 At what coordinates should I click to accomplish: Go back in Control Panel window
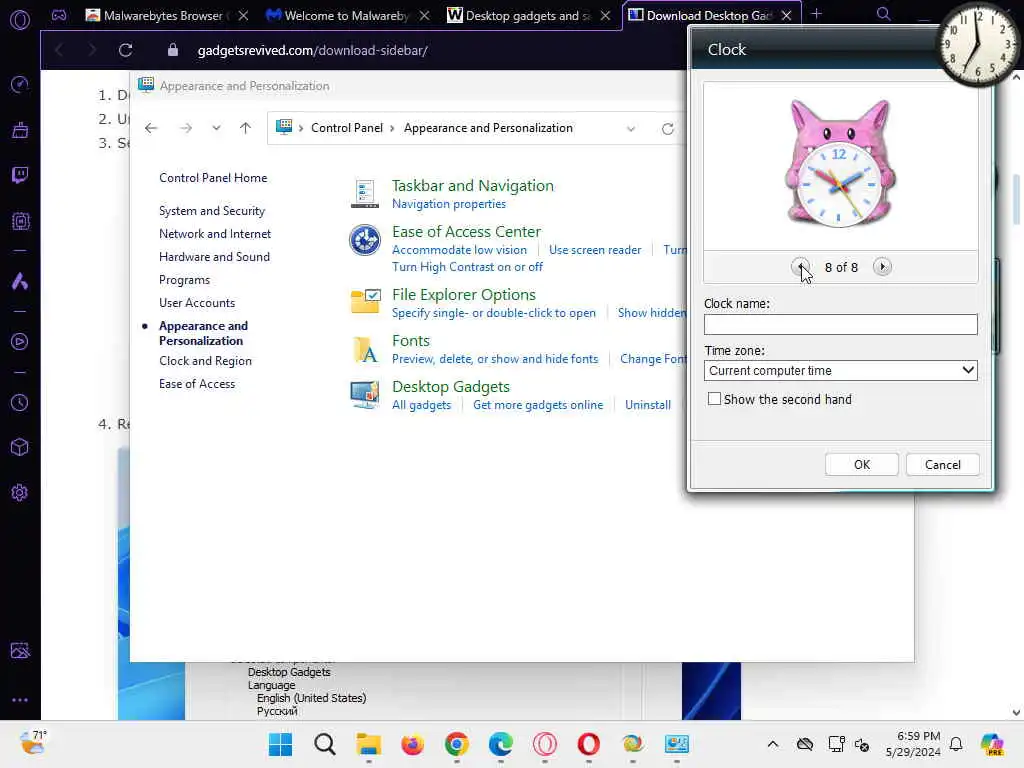click(151, 128)
